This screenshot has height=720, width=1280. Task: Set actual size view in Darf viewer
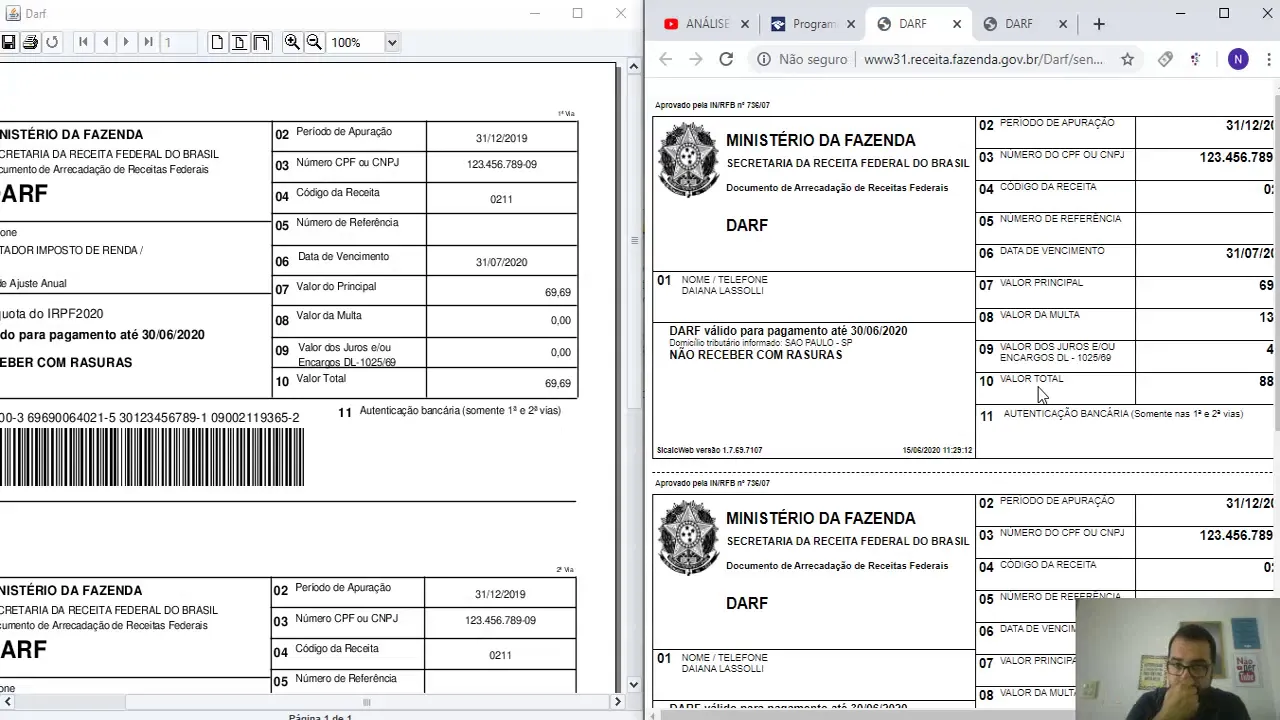pos(217,42)
